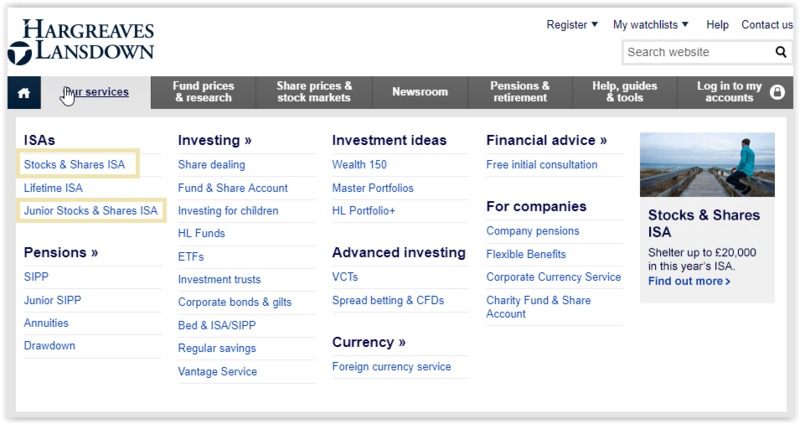Click the search magnifier icon
This screenshot has height=424, width=800.
pos(781,52)
